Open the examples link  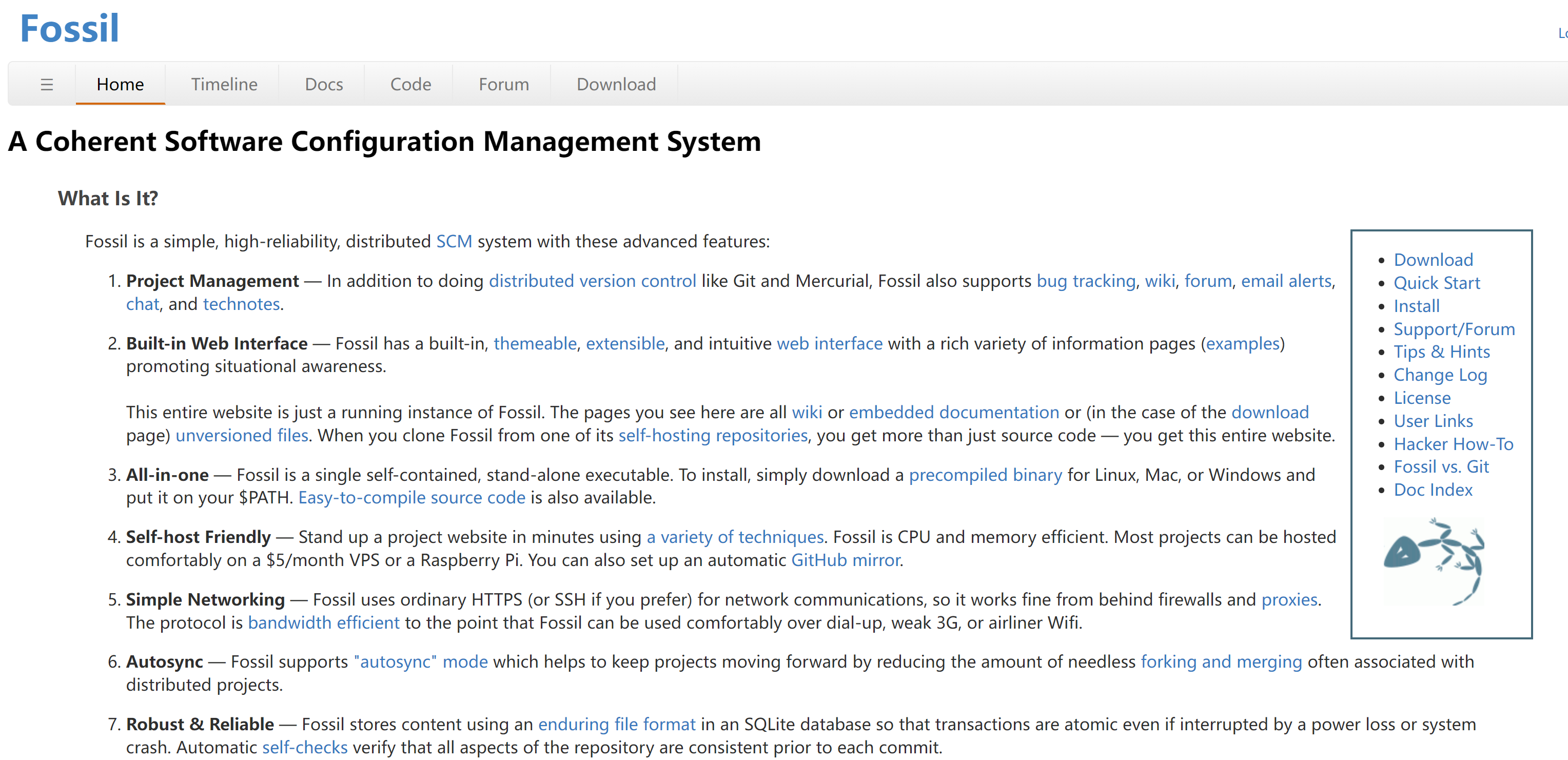[x=1242, y=343]
